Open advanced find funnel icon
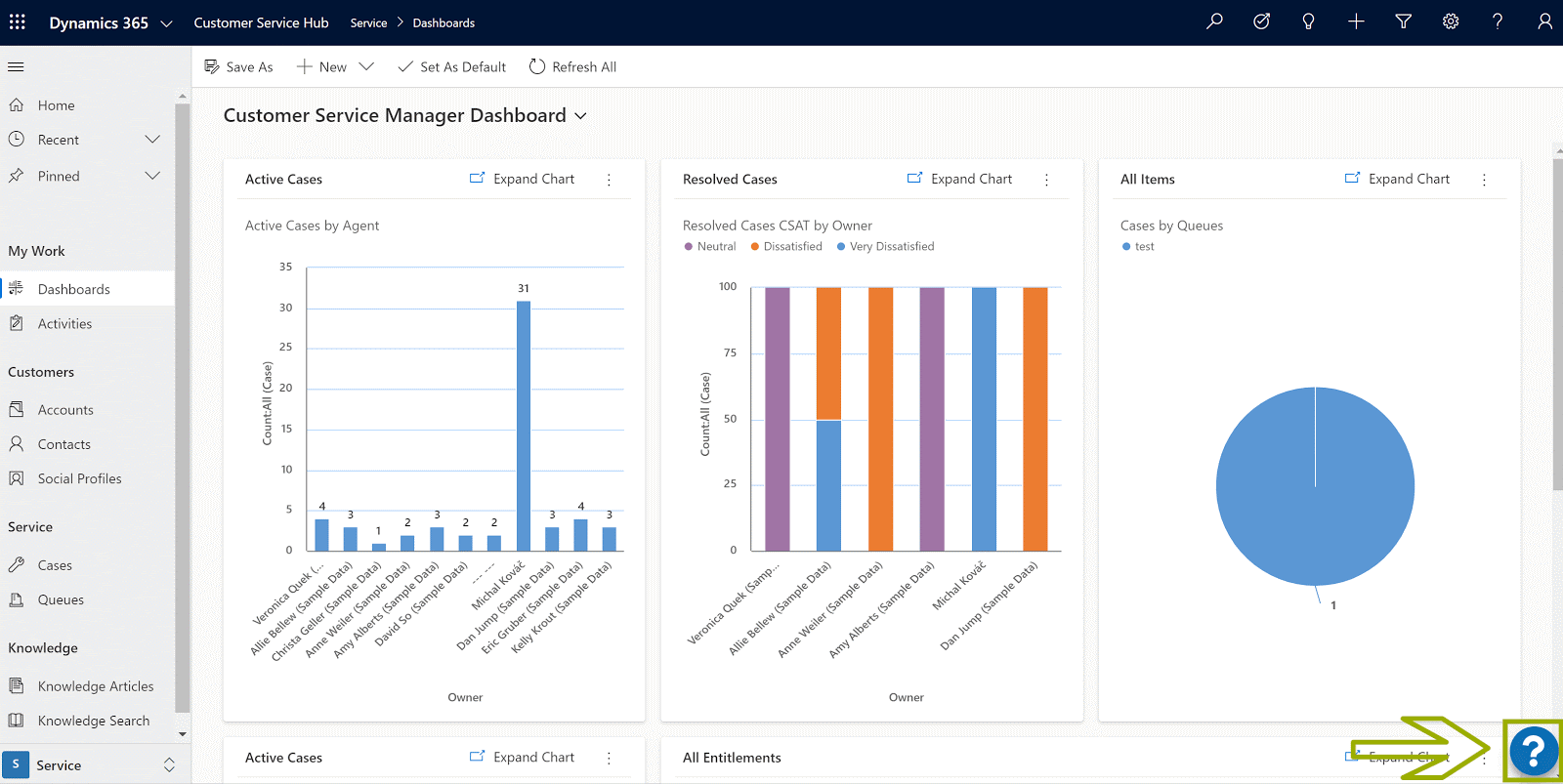The width and height of the screenshot is (1563, 784). click(x=1403, y=21)
